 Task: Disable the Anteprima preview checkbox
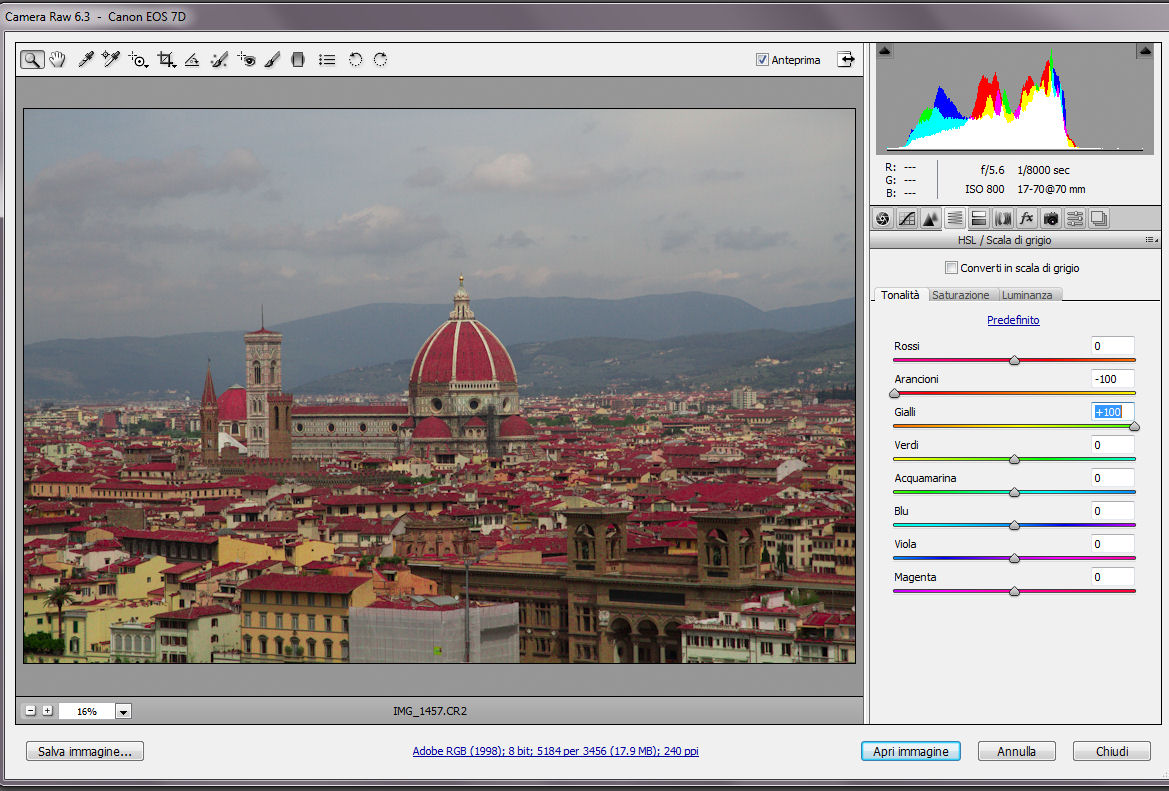coord(762,60)
